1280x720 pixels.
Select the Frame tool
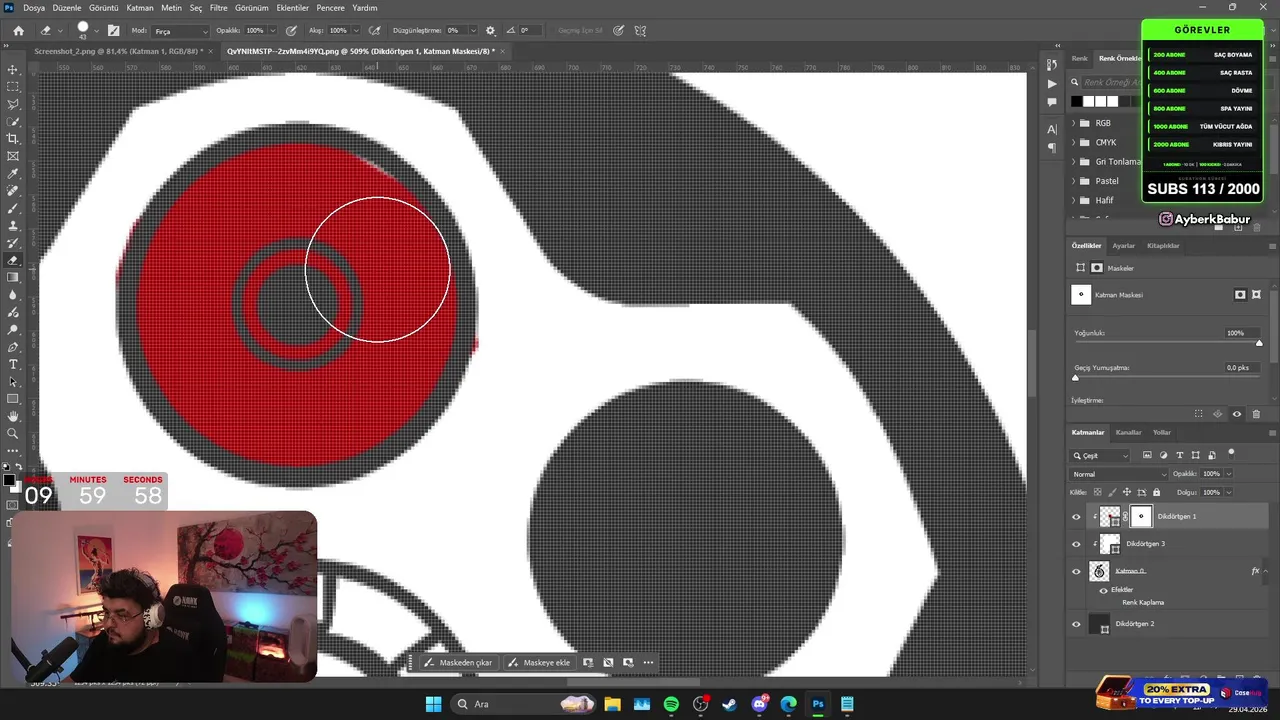pos(13,156)
